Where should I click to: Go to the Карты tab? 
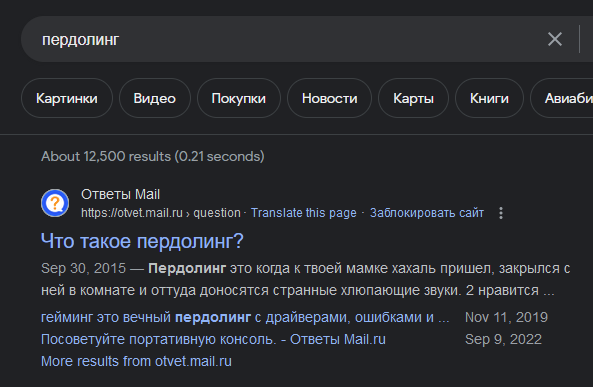[413, 98]
